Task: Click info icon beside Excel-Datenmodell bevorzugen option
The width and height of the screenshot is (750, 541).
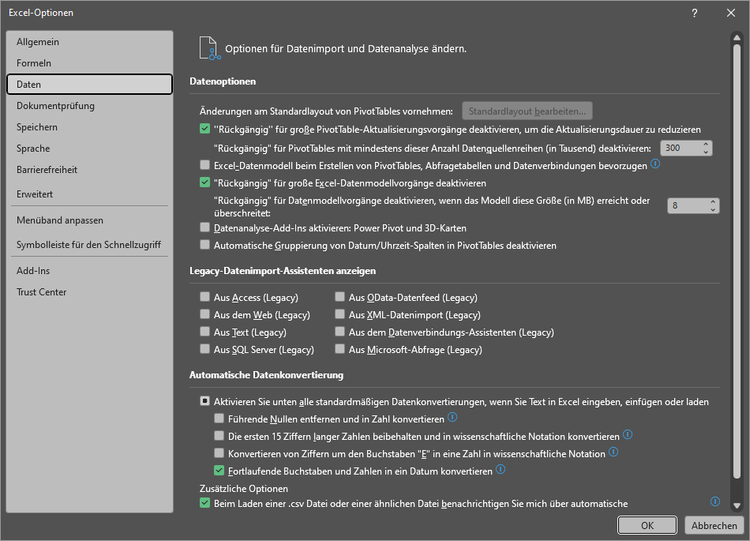Action: coord(656,164)
